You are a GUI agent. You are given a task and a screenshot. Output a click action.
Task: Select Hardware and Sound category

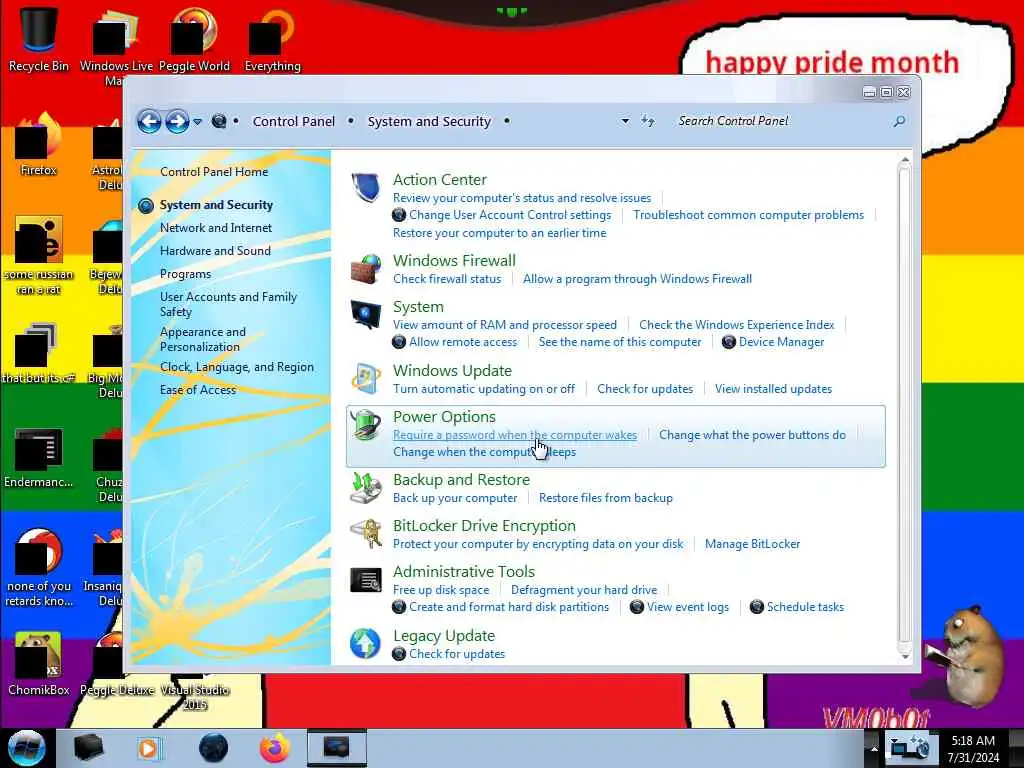(x=216, y=251)
